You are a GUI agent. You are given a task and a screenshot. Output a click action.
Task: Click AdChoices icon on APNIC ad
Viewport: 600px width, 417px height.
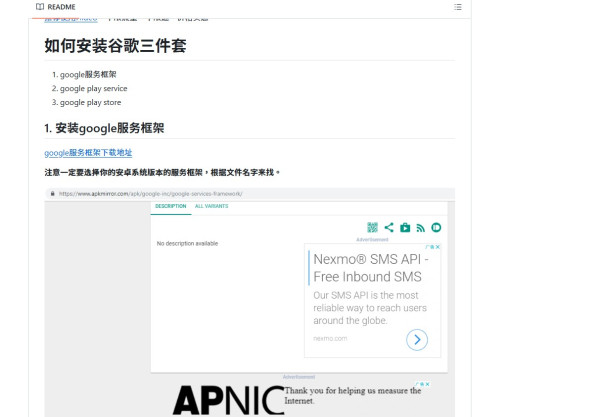420,384
